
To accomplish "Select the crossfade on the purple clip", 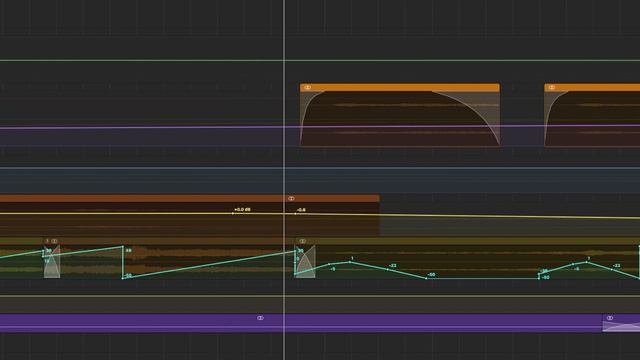I will pos(621,327).
